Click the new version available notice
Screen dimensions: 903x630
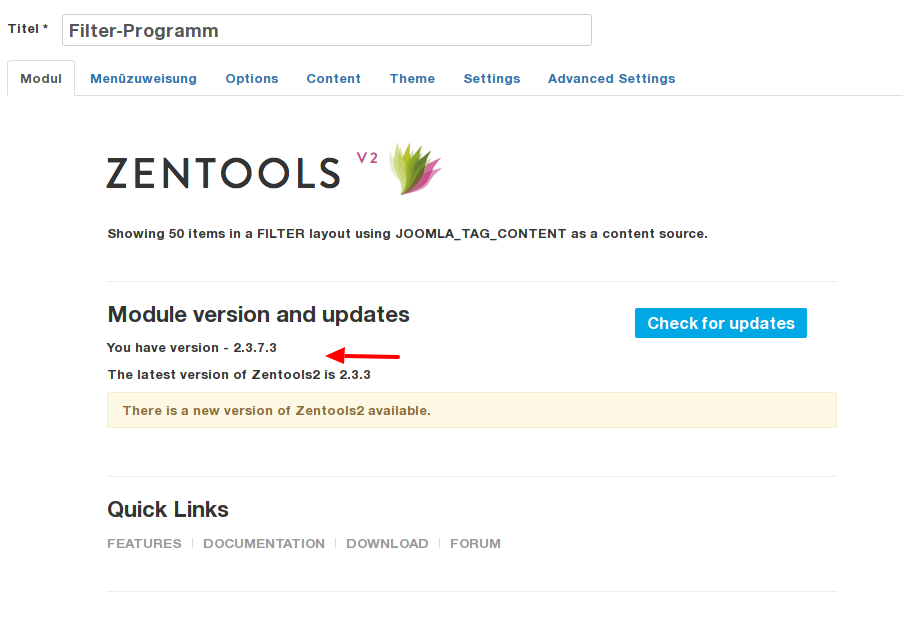pos(472,410)
